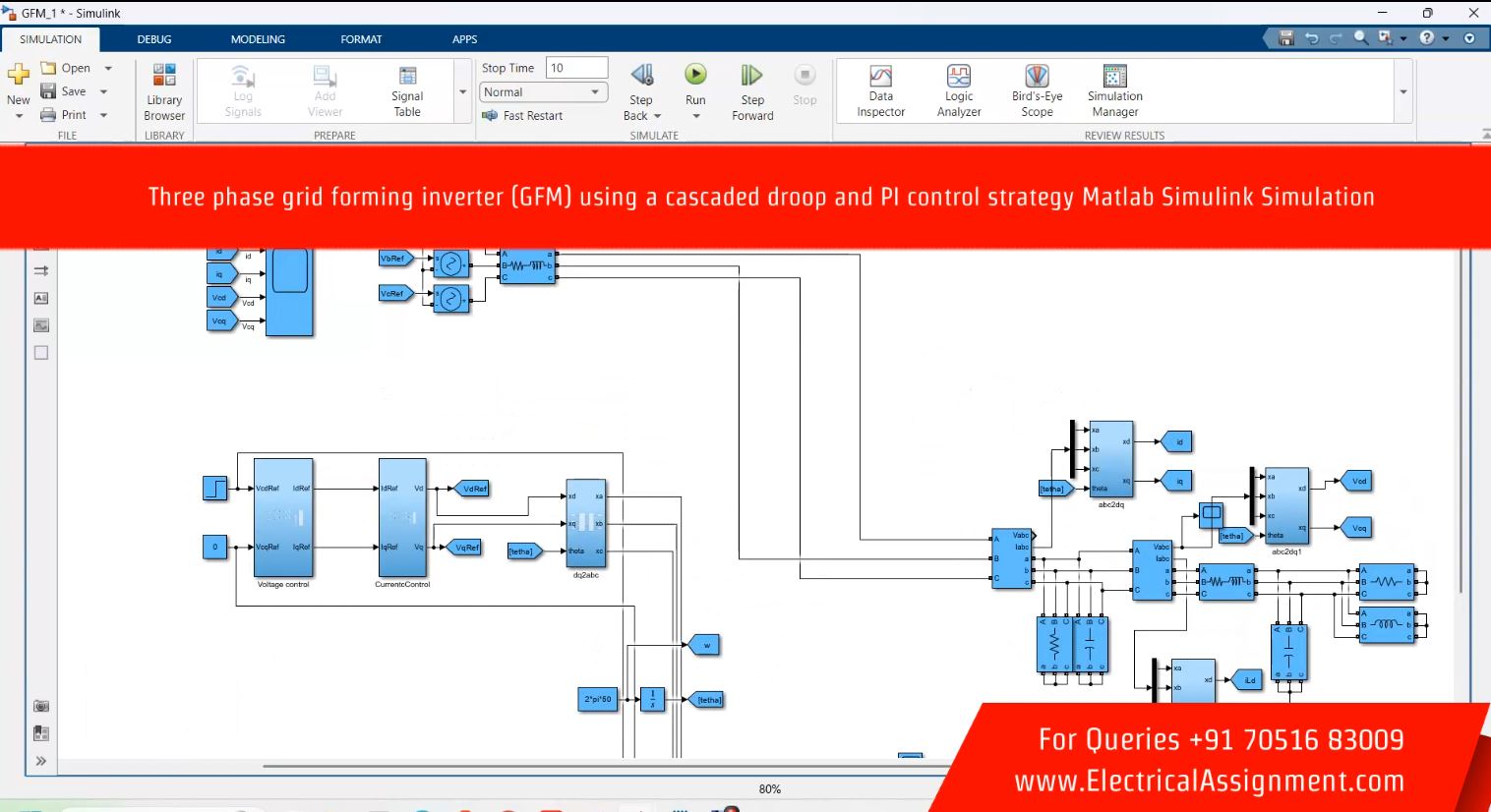
Task: Expand the Prepare gallery arrow
Action: [462, 91]
